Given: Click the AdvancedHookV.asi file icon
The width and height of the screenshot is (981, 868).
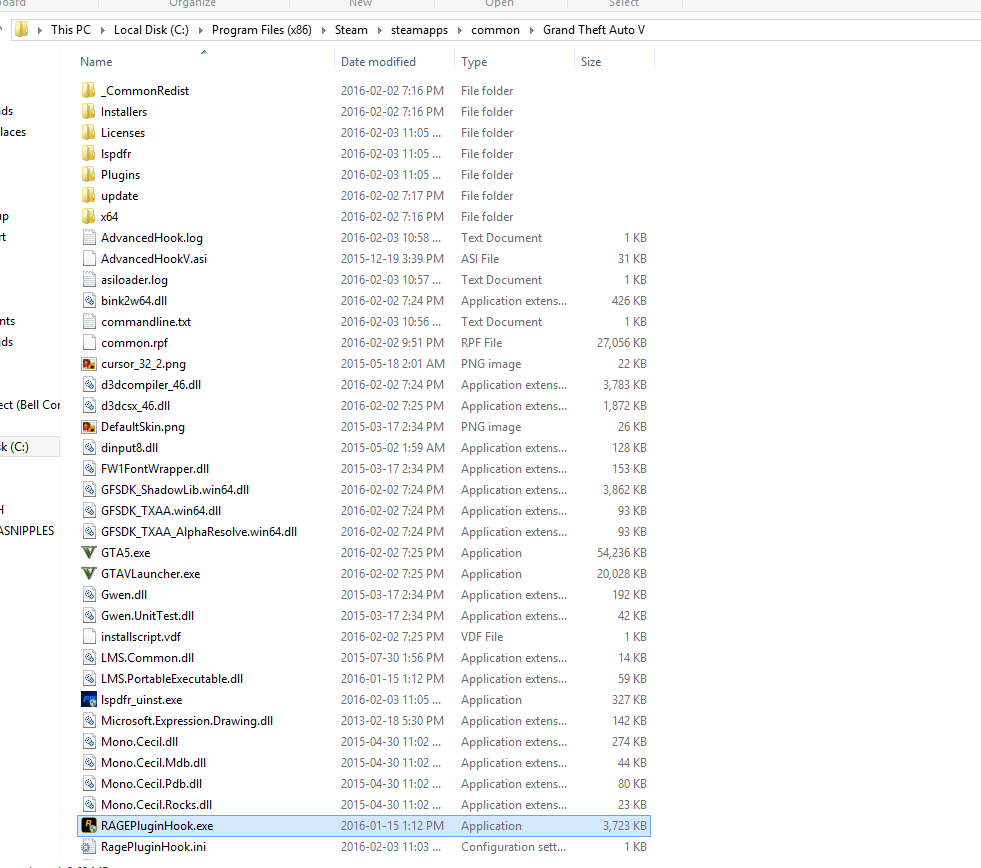Looking at the screenshot, I should (x=89, y=258).
